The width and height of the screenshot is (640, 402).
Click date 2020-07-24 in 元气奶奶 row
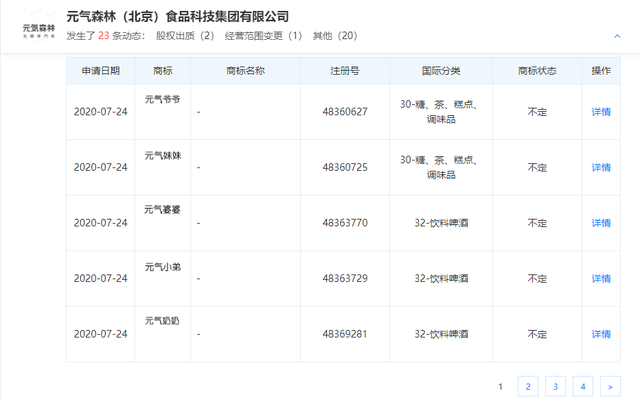coord(100,334)
